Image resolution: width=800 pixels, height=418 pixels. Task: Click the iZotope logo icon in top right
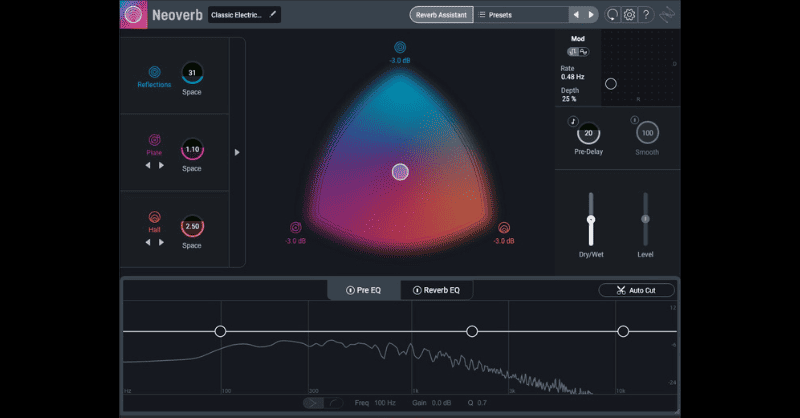(x=667, y=15)
